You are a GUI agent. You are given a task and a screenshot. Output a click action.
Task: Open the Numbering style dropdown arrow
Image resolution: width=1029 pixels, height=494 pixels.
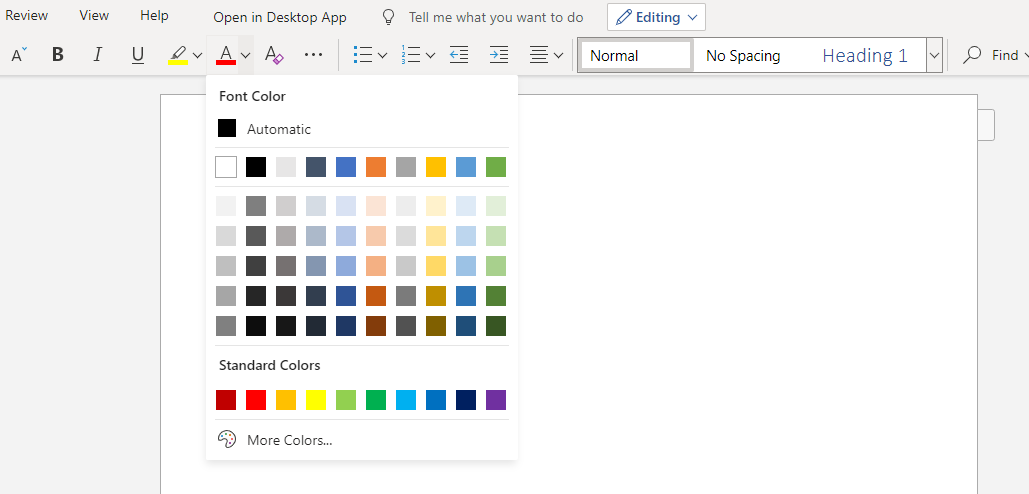tap(430, 56)
